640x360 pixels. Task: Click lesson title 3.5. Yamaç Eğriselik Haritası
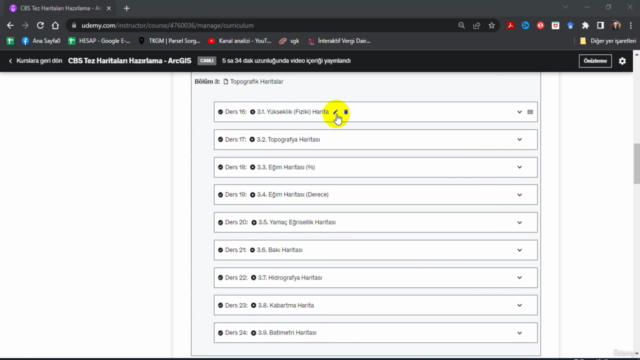click(x=297, y=222)
